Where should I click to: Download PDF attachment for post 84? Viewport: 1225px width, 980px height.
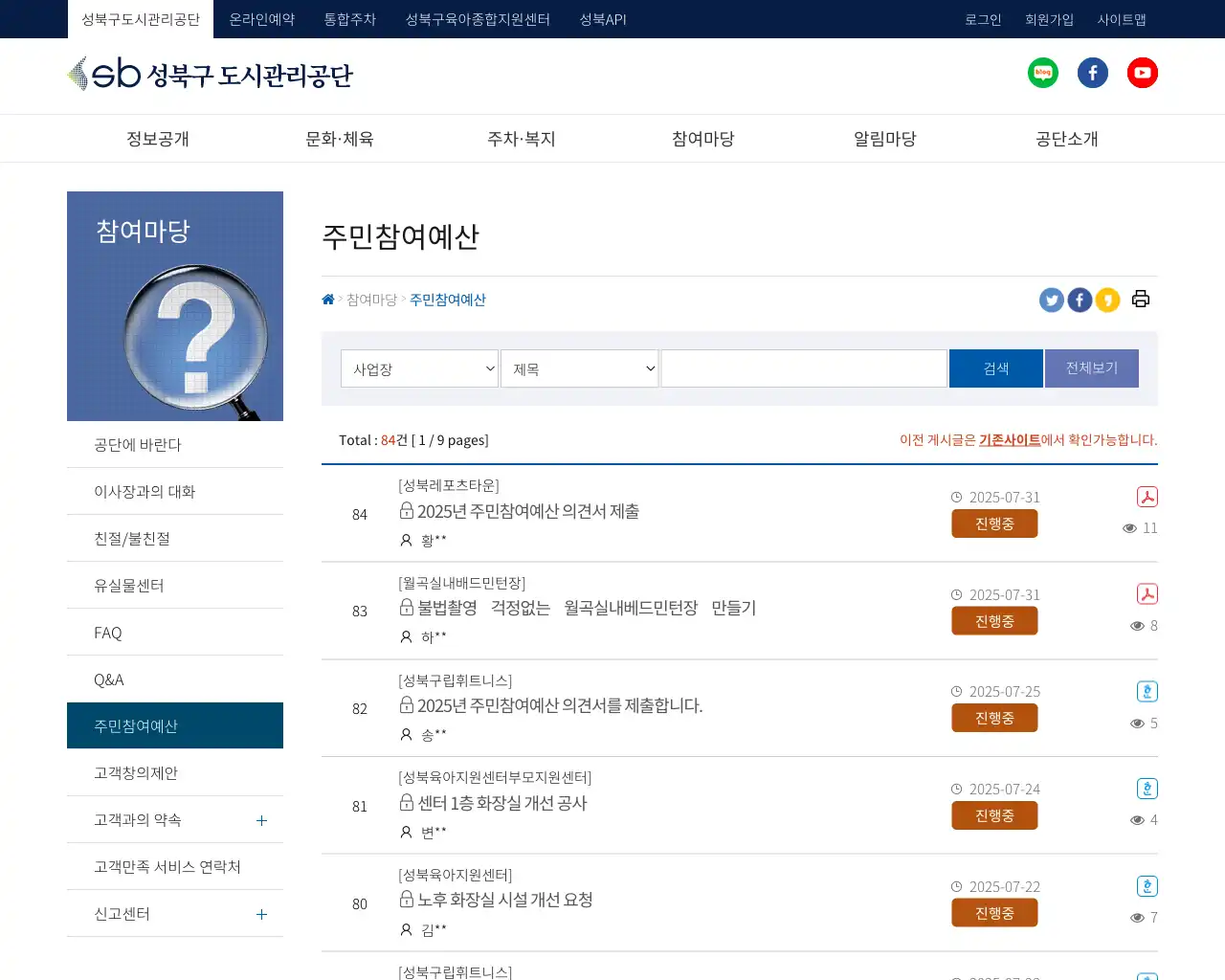pyautogui.click(x=1147, y=497)
